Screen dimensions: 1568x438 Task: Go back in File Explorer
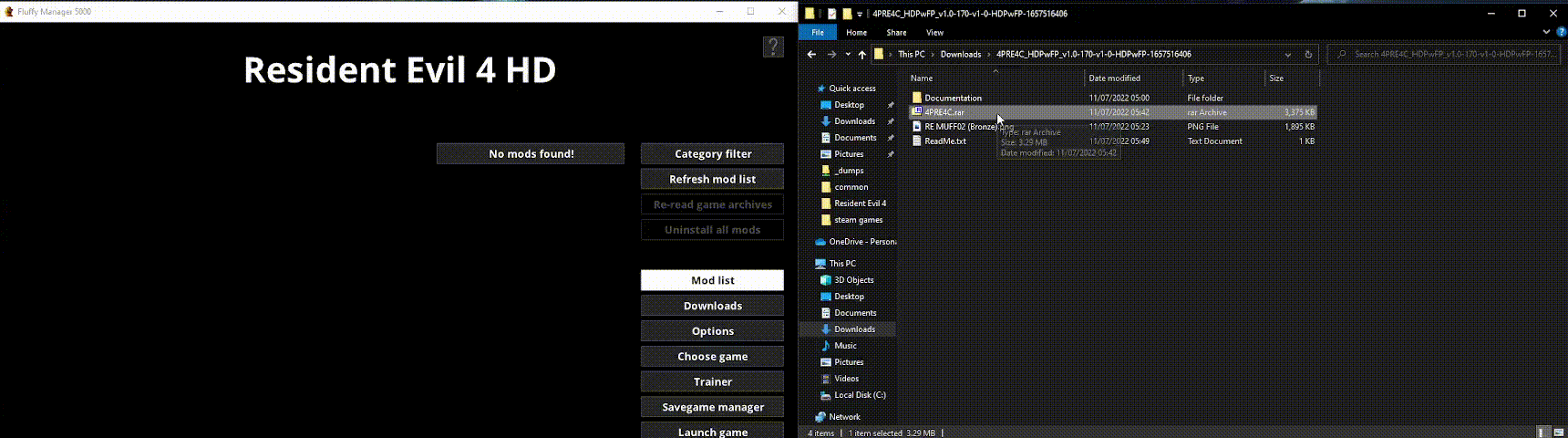pyautogui.click(x=811, y=54)
